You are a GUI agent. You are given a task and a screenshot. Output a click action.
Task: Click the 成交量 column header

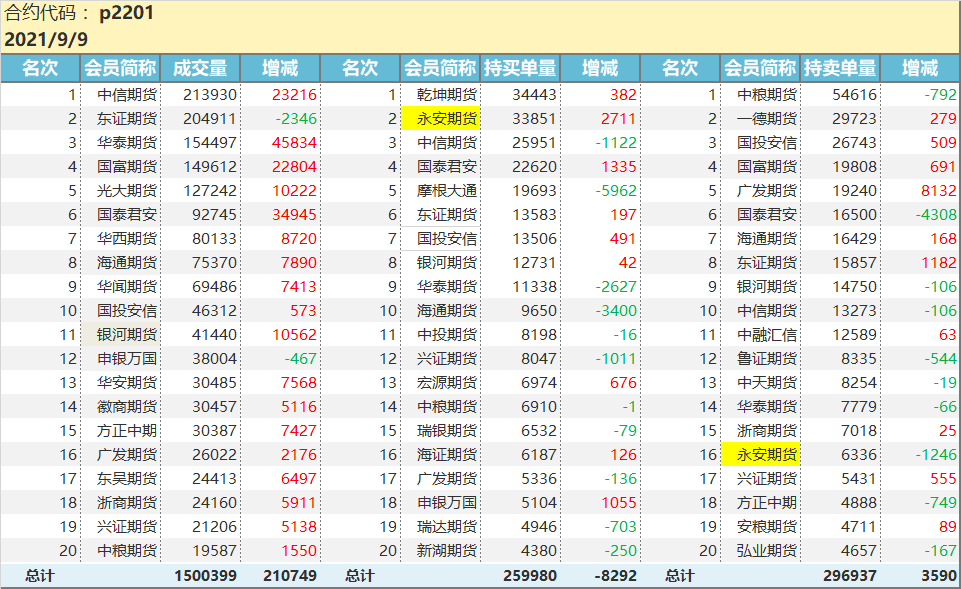(200, 68)
